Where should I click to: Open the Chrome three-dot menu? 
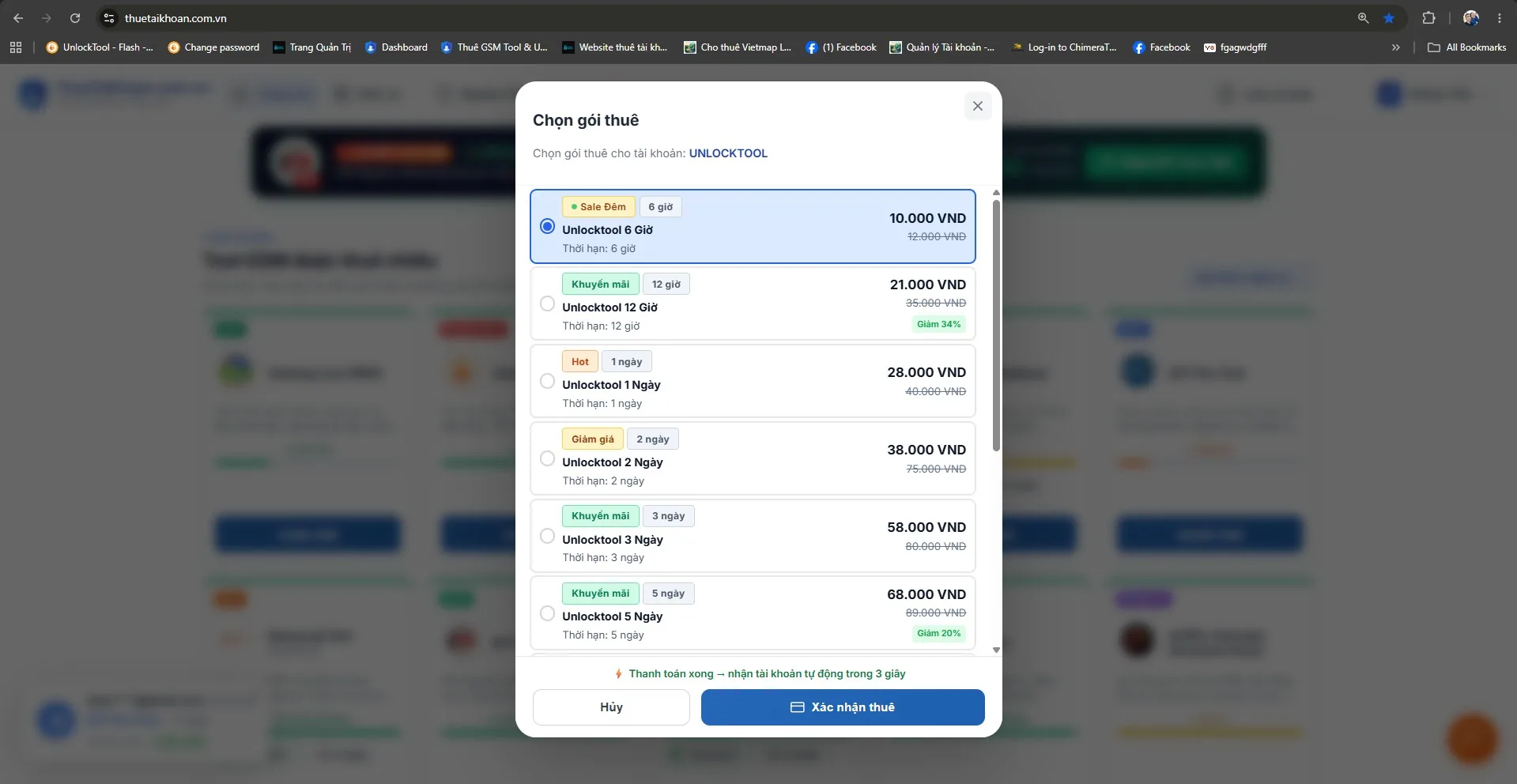pyautogui.click(x=1500, y=18)
